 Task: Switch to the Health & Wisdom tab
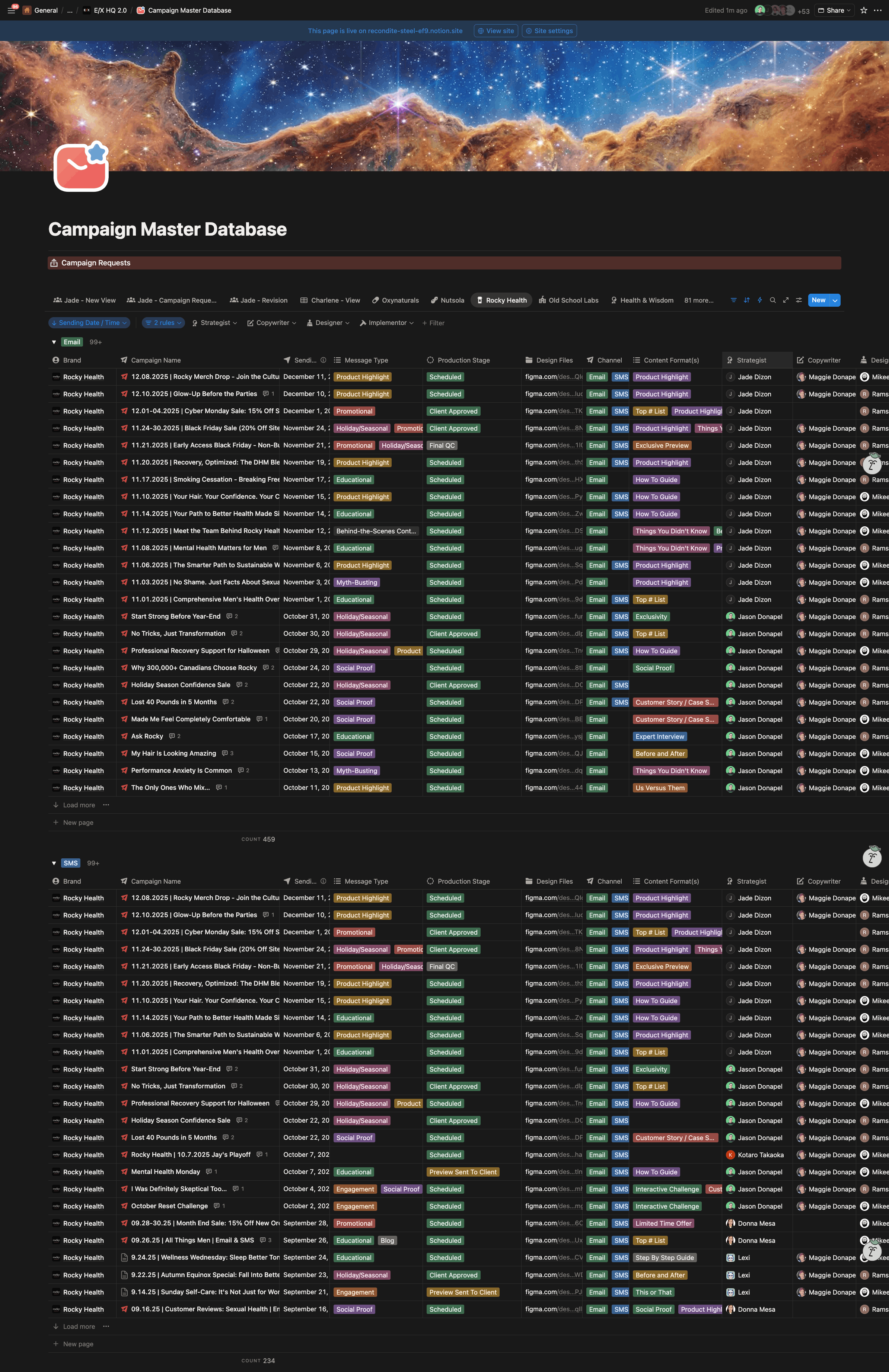point(642,300)
